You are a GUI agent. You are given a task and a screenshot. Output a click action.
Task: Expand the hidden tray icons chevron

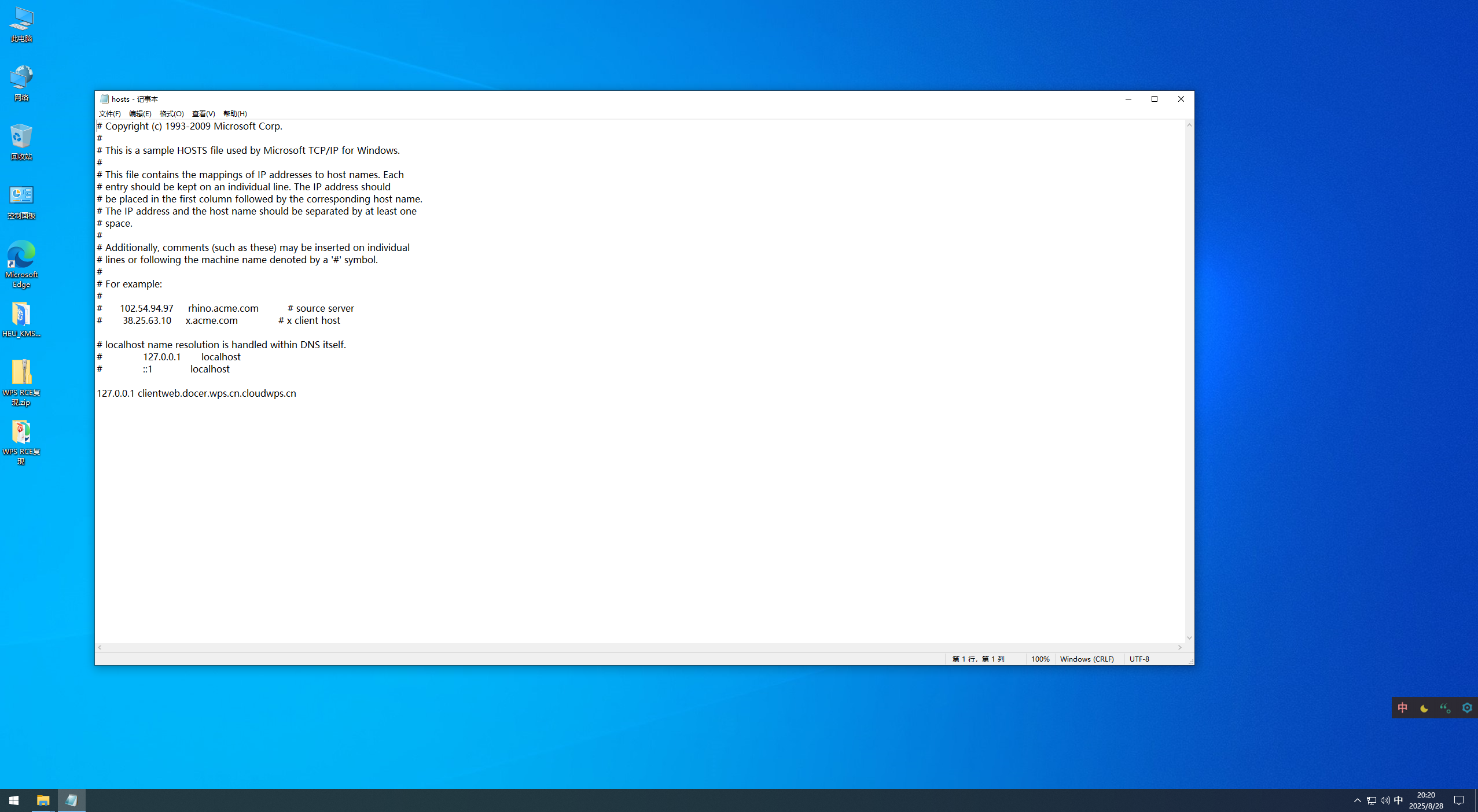pos(1357,800)
